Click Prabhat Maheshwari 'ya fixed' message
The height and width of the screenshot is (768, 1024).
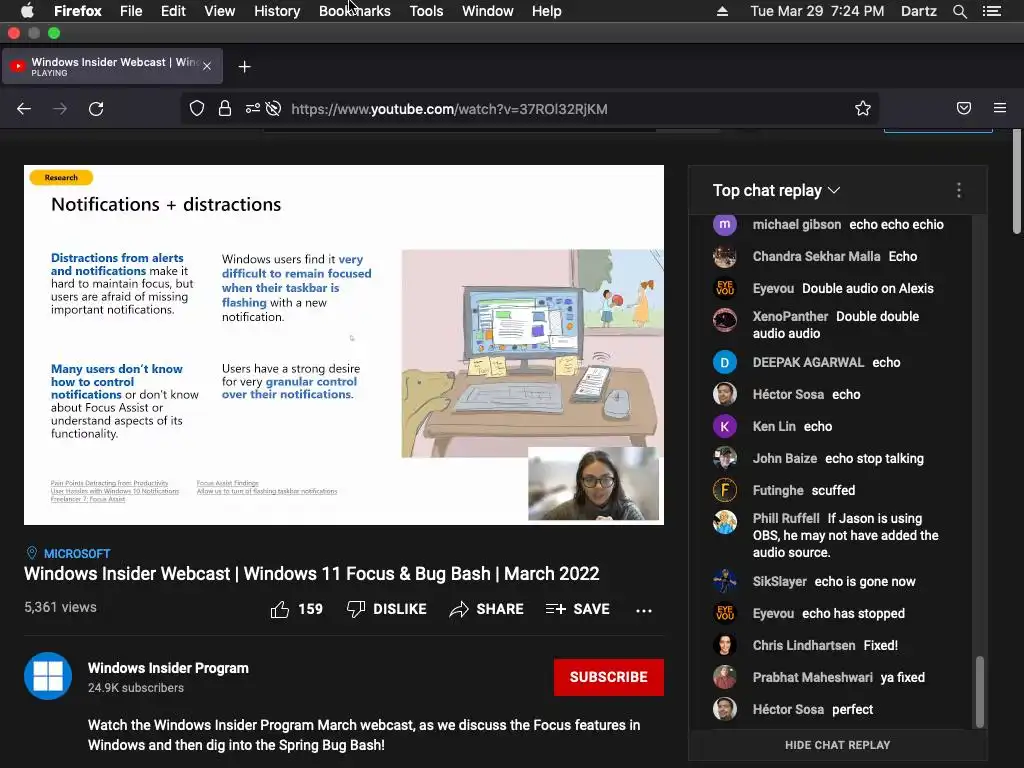pos(903,678)
